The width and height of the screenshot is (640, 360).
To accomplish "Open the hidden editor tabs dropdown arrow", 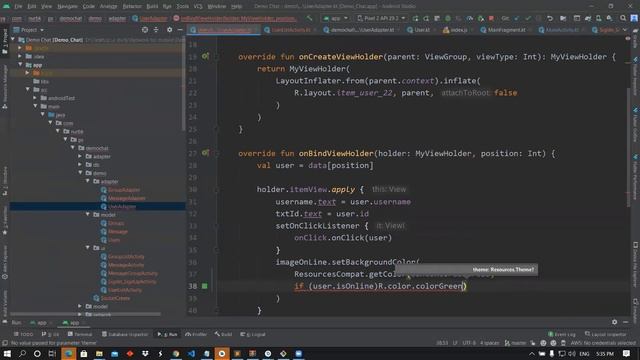I will click(625, 30).
